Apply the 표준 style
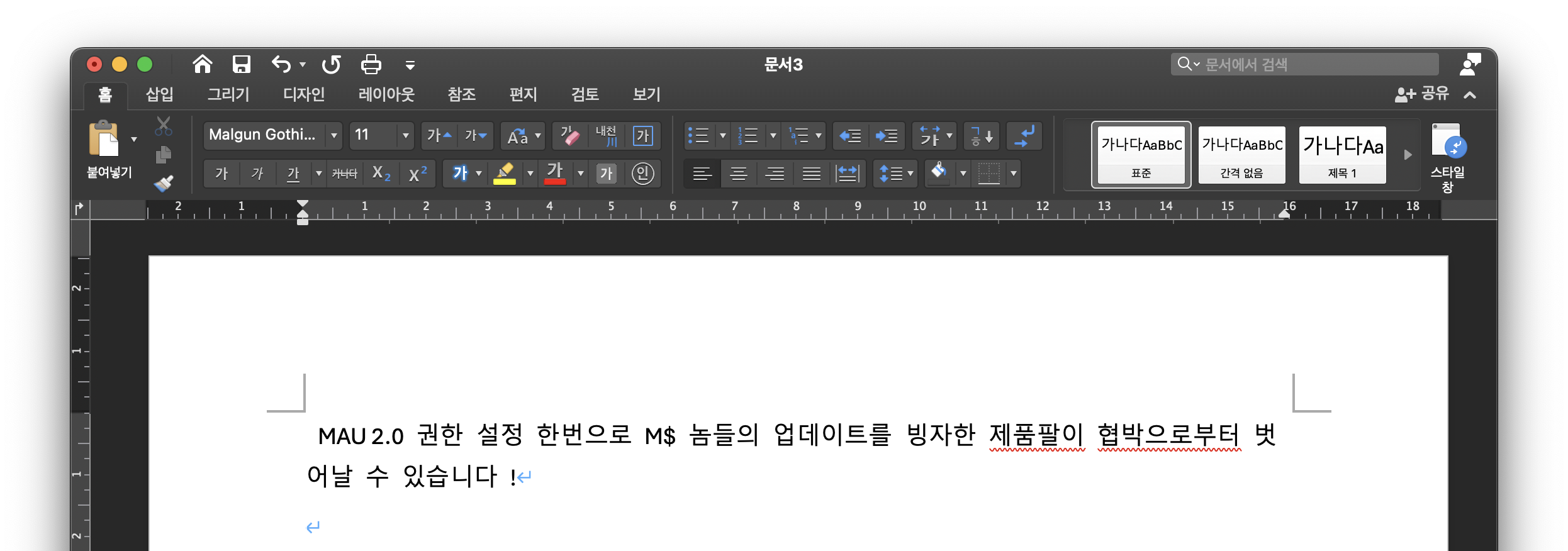1568x551 pixels. [1141, 155]
